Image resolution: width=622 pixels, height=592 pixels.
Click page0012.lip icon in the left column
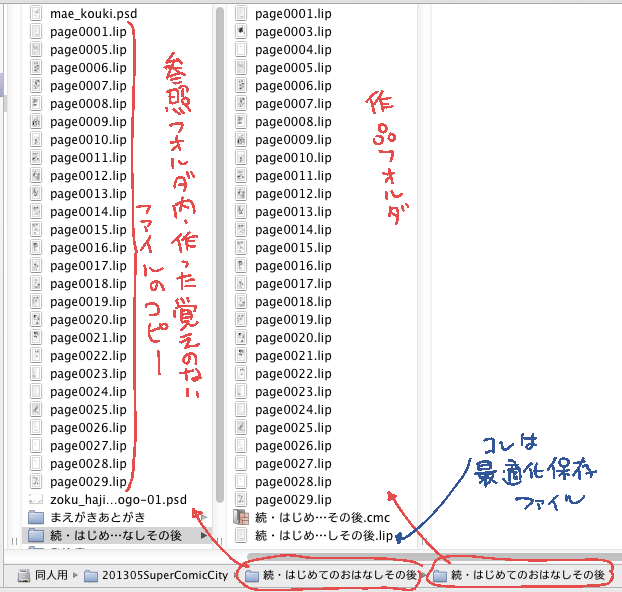point(36,175)
